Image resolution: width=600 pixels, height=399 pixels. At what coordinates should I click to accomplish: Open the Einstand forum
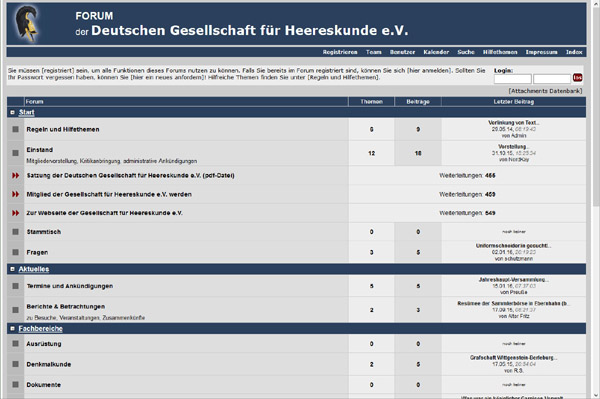(40, 150)
